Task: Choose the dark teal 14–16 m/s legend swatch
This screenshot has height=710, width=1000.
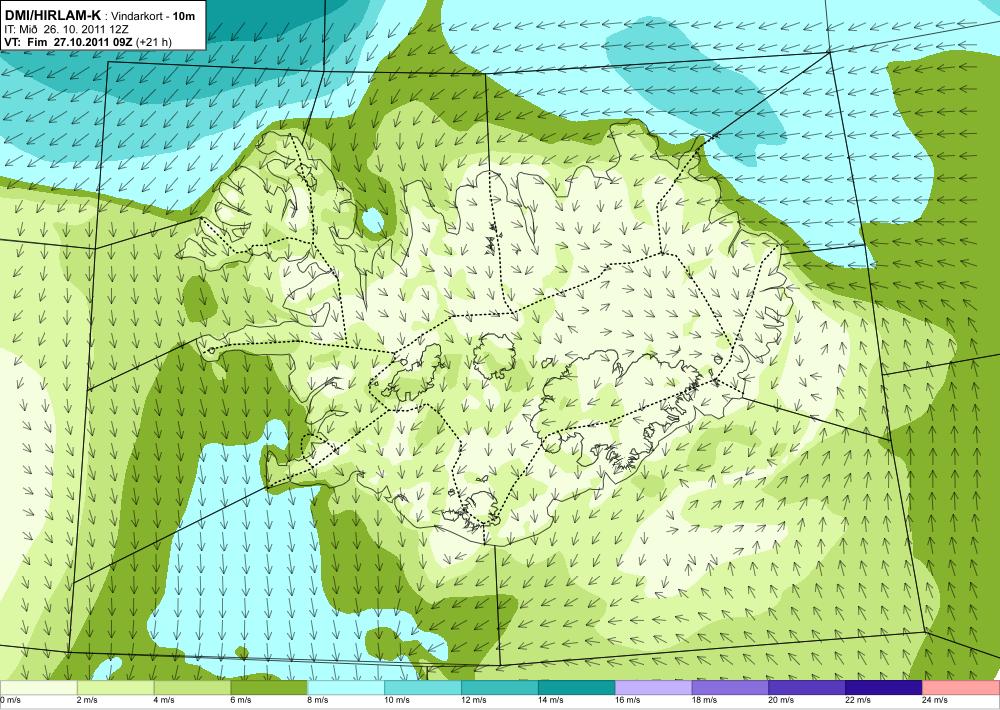Action: [x=577, y=688]
